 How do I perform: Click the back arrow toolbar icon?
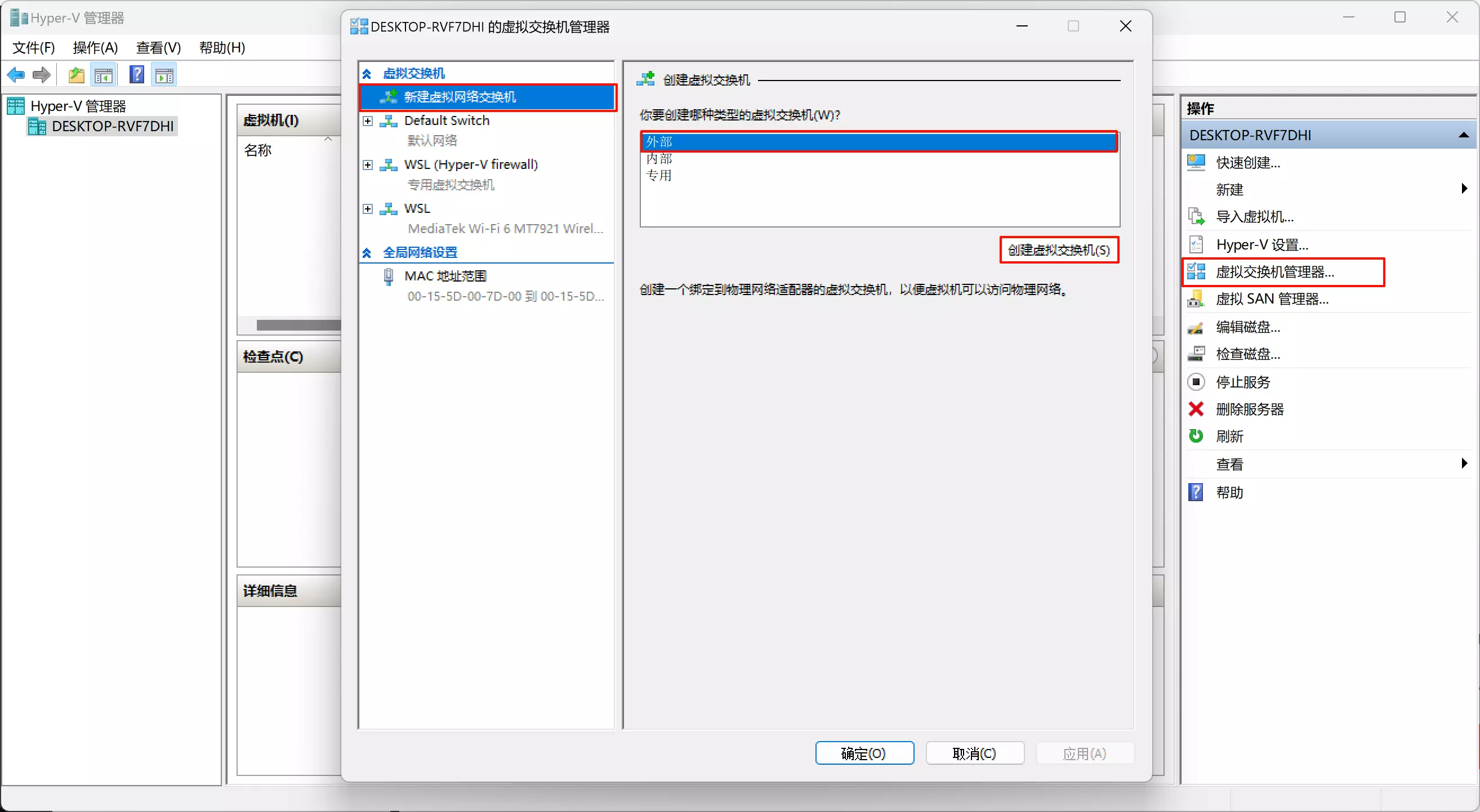16,75
